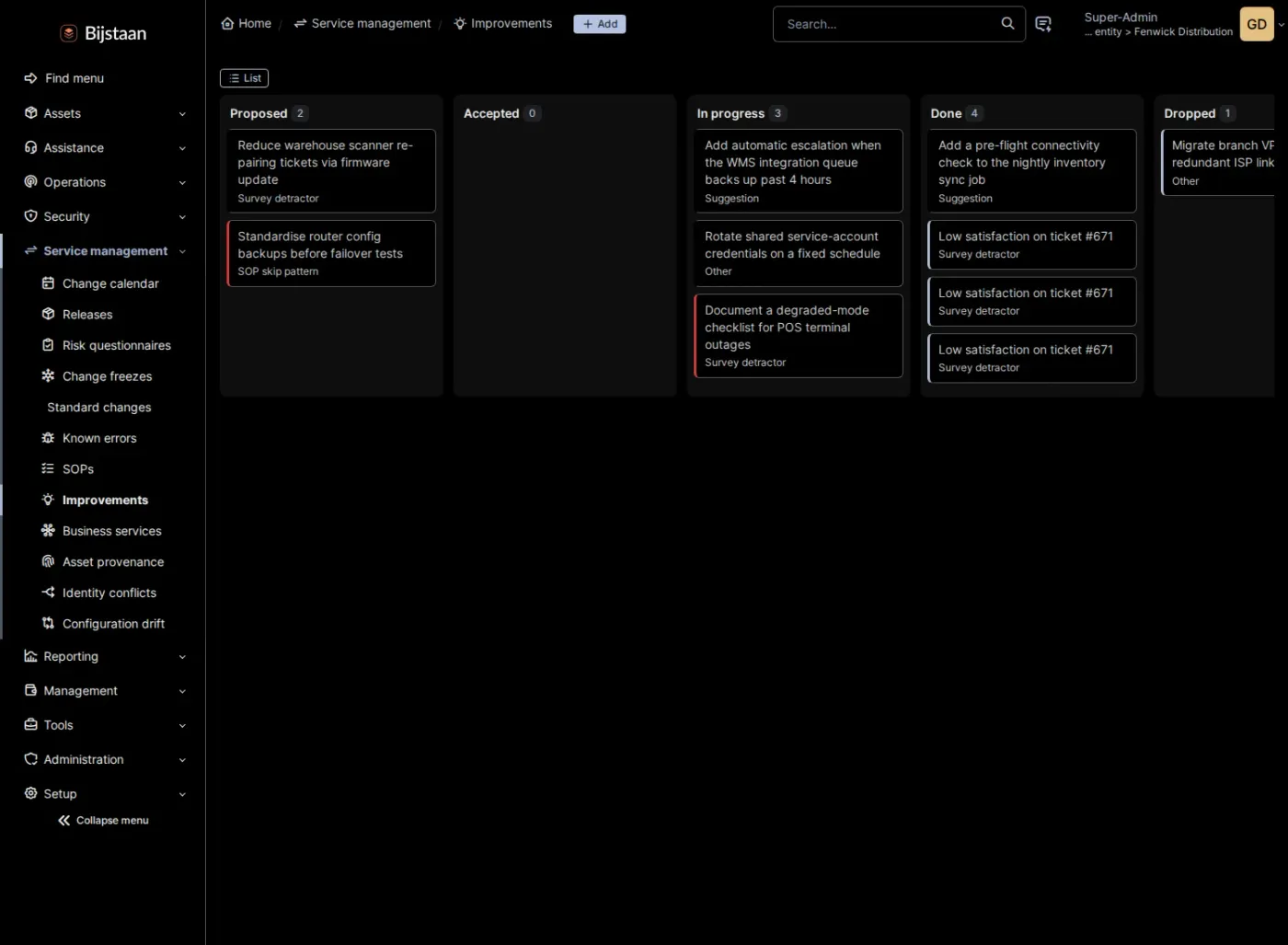Collapse the Service management menu
1288x945 pixels.
coord(103,251)
